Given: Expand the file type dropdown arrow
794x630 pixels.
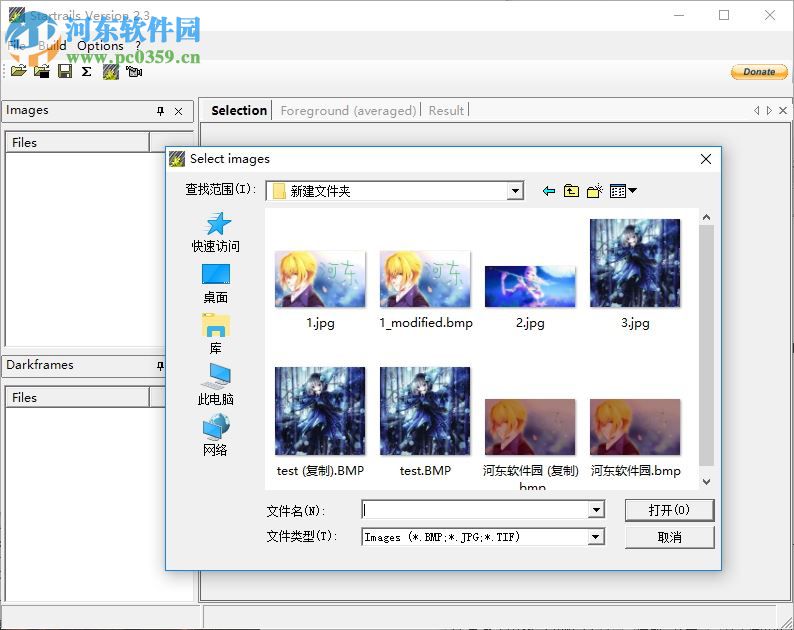Looking at the screenshot, I should coord(597,536).
